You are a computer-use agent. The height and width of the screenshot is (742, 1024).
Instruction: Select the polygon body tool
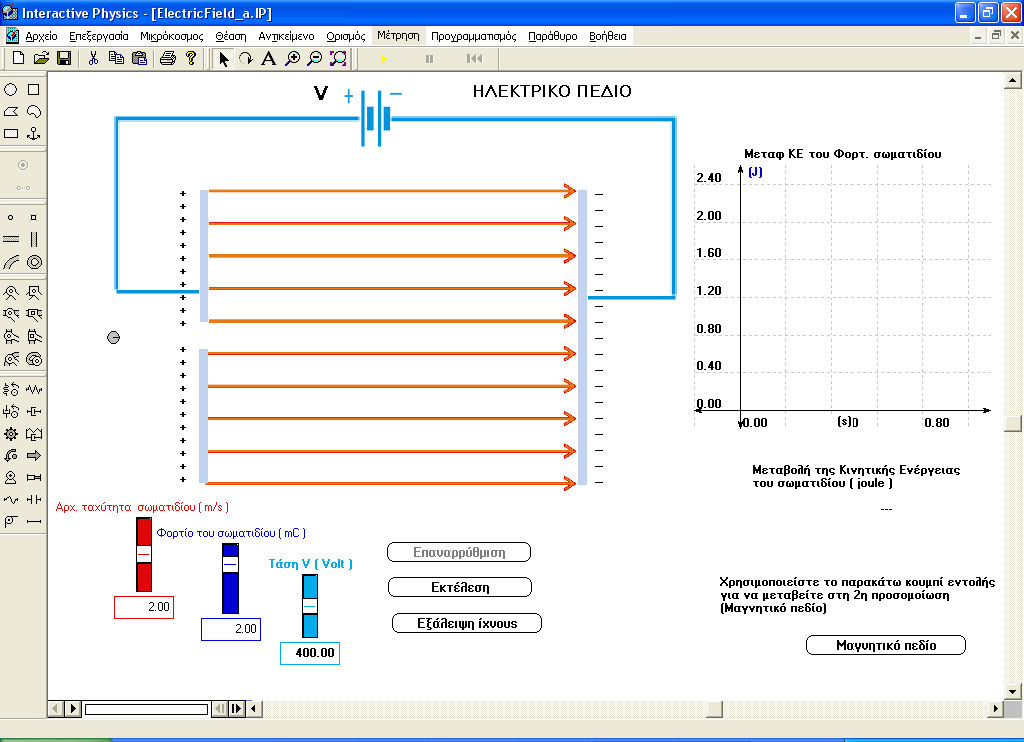coord(11,112)
